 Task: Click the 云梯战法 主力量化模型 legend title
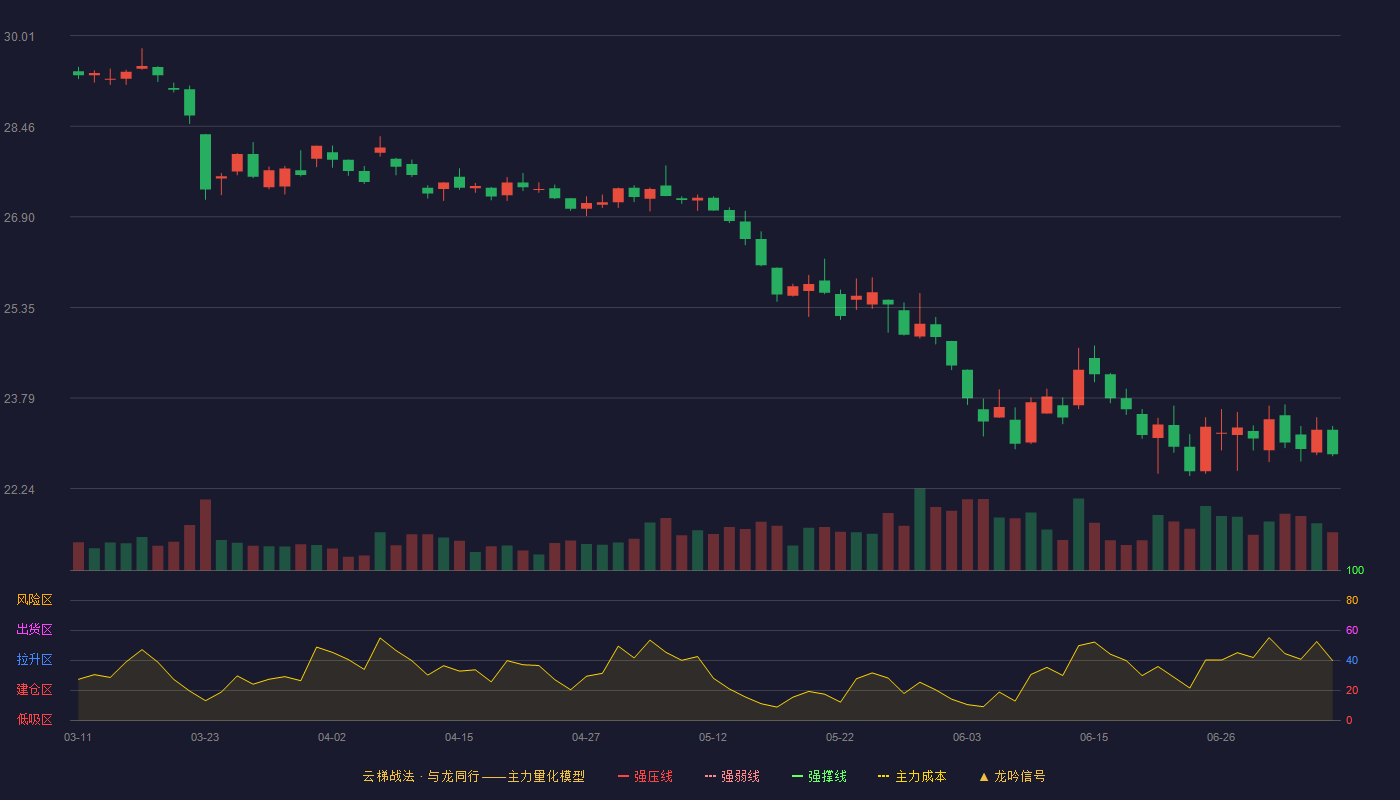click(x=474, y=776)
